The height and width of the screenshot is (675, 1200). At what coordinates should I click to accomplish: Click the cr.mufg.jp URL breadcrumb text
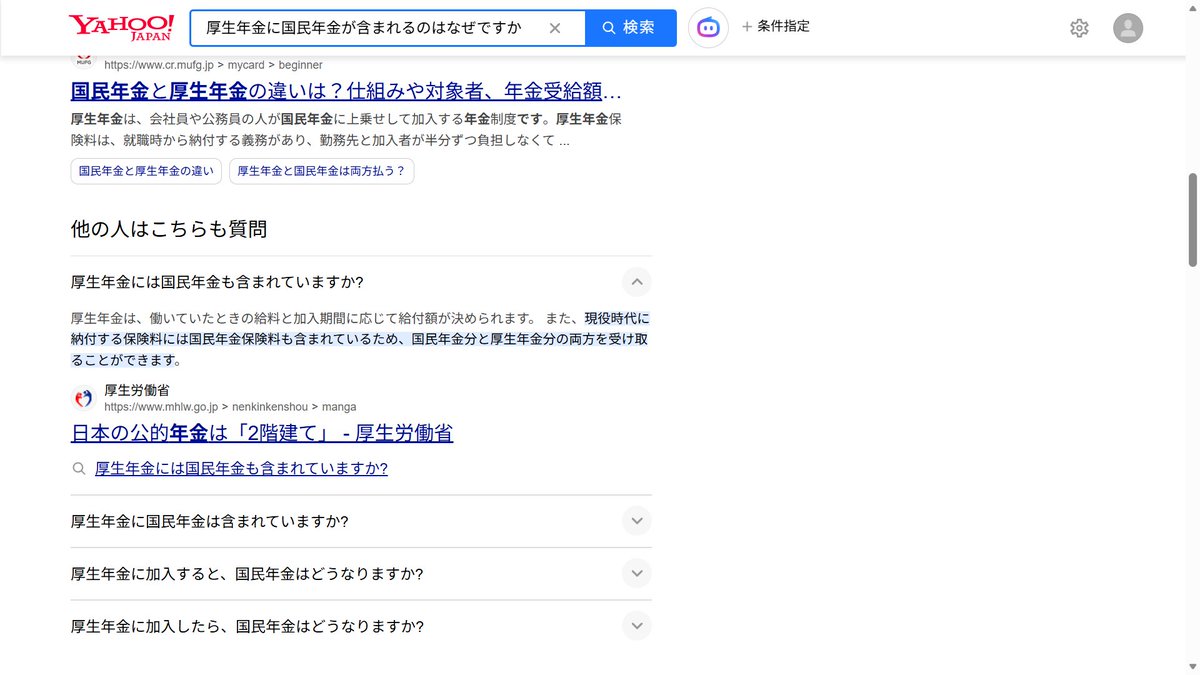click(x=213, y=65)
